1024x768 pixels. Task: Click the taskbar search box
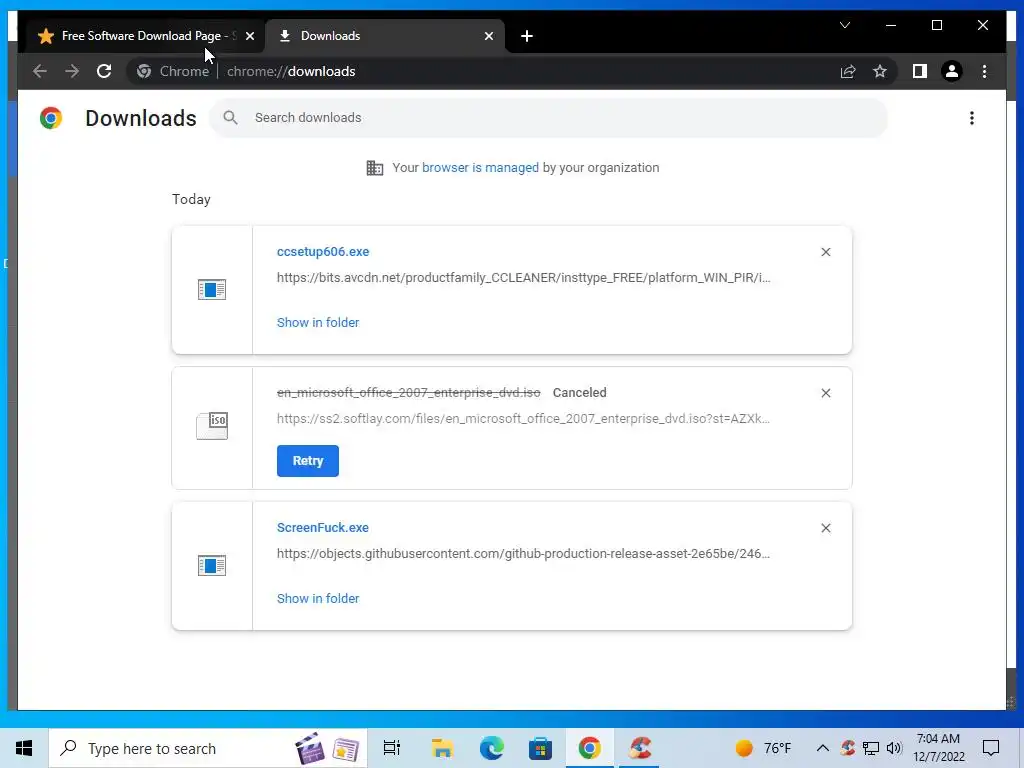[208, 748]
